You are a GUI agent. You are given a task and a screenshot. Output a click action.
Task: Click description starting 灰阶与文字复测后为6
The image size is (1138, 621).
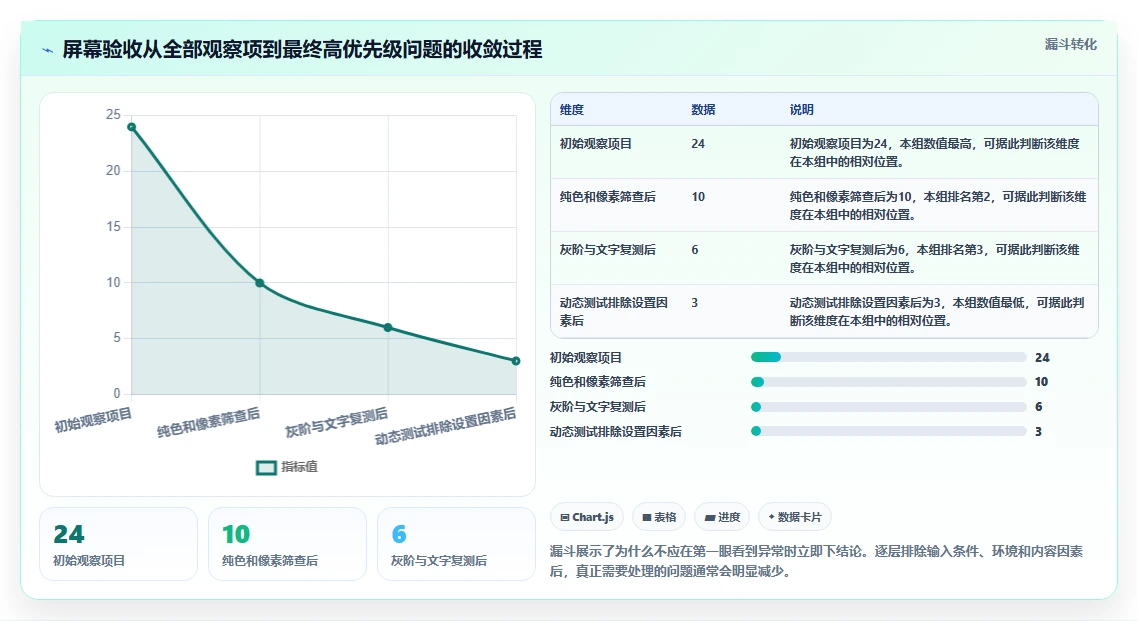(x=935, y=258)
